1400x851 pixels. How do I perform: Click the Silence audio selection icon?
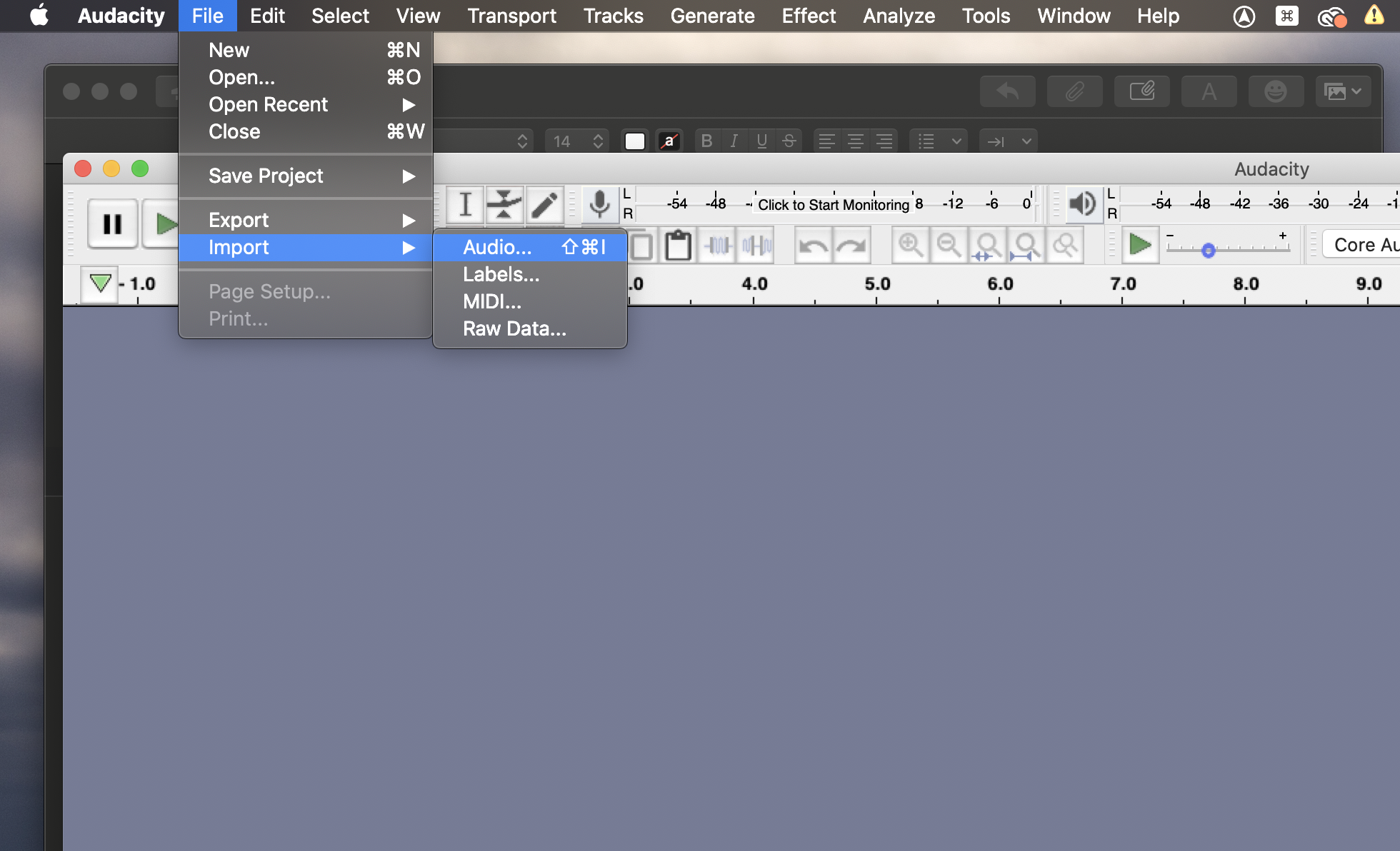pyautogui.click(x=756, y=246)
